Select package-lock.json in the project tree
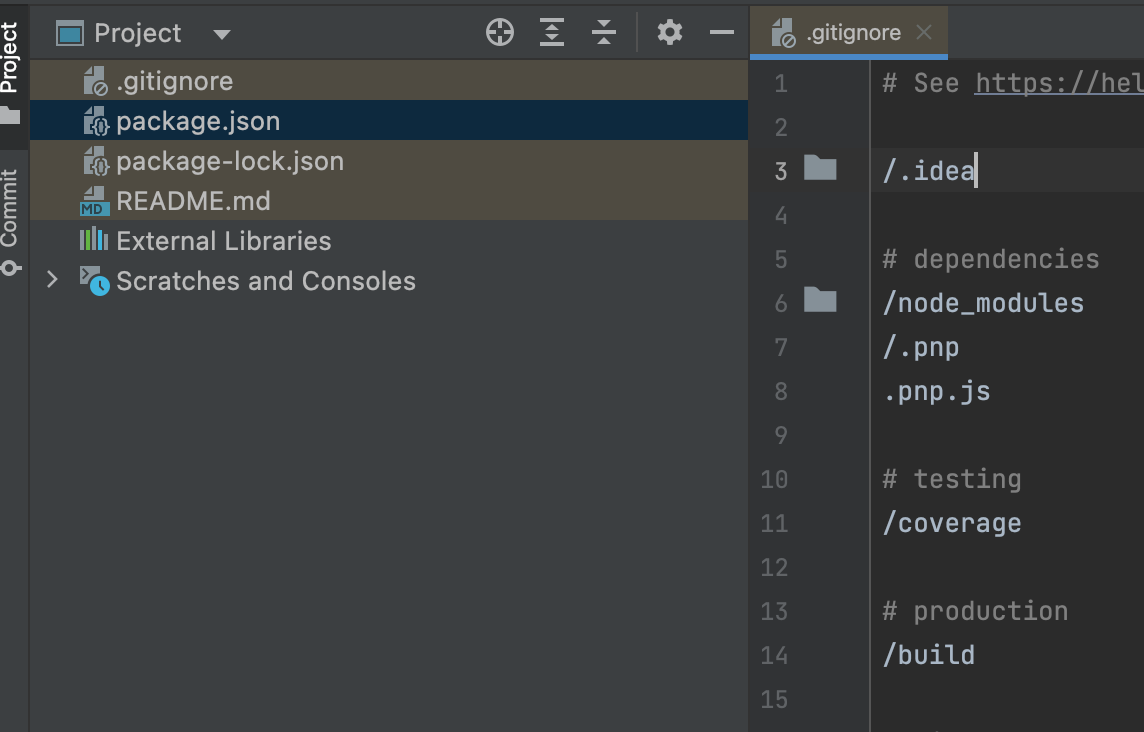1144x732 pixels. 389,161
